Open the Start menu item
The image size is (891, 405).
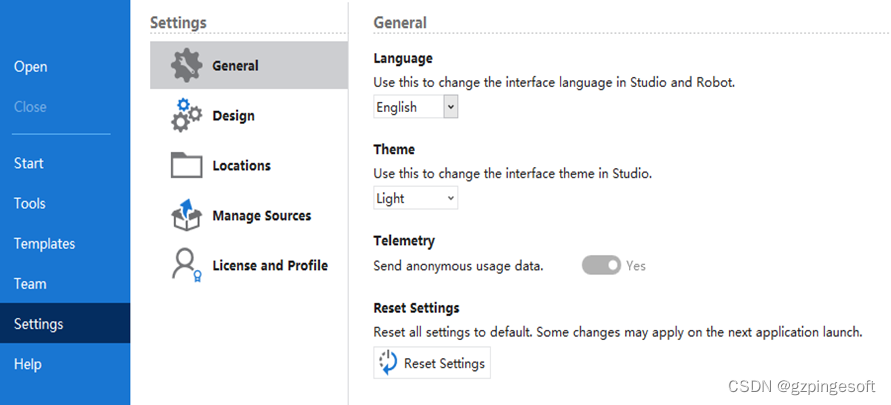point(29,163)
